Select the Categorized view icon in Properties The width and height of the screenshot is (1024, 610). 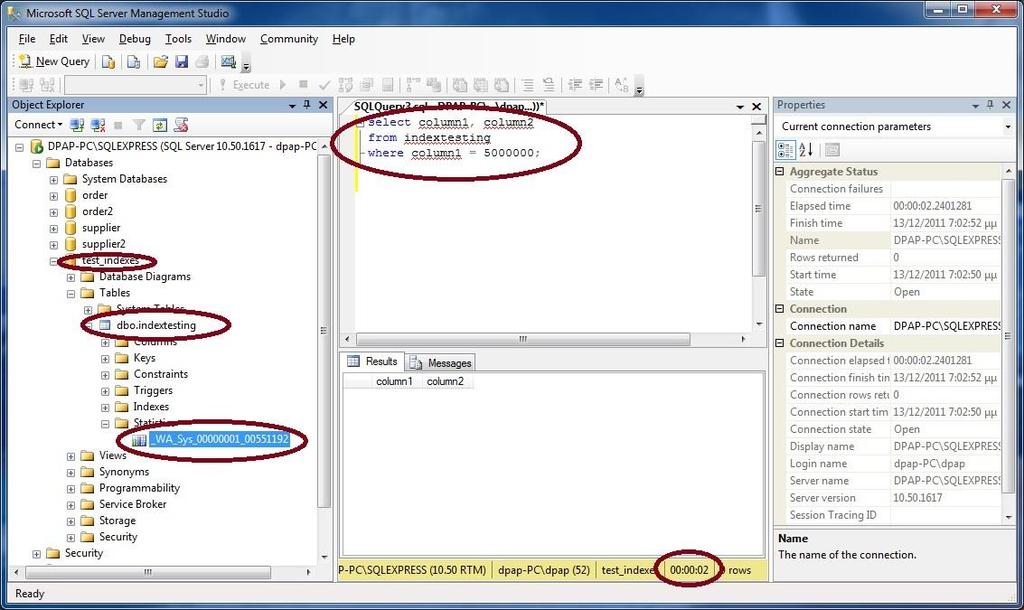click(x=785, y=150)
